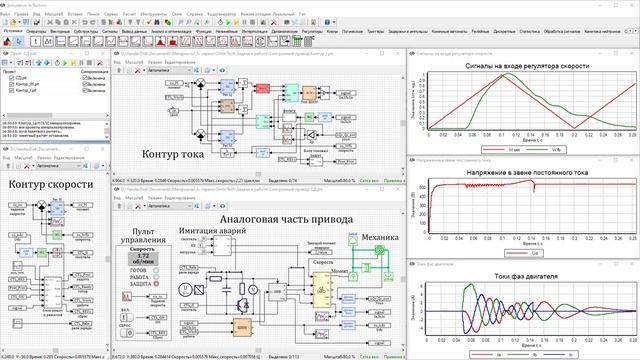Click the Stop icon in main toolbar
The width and height of the screenshot is (640, 360).
click(253, 22)
